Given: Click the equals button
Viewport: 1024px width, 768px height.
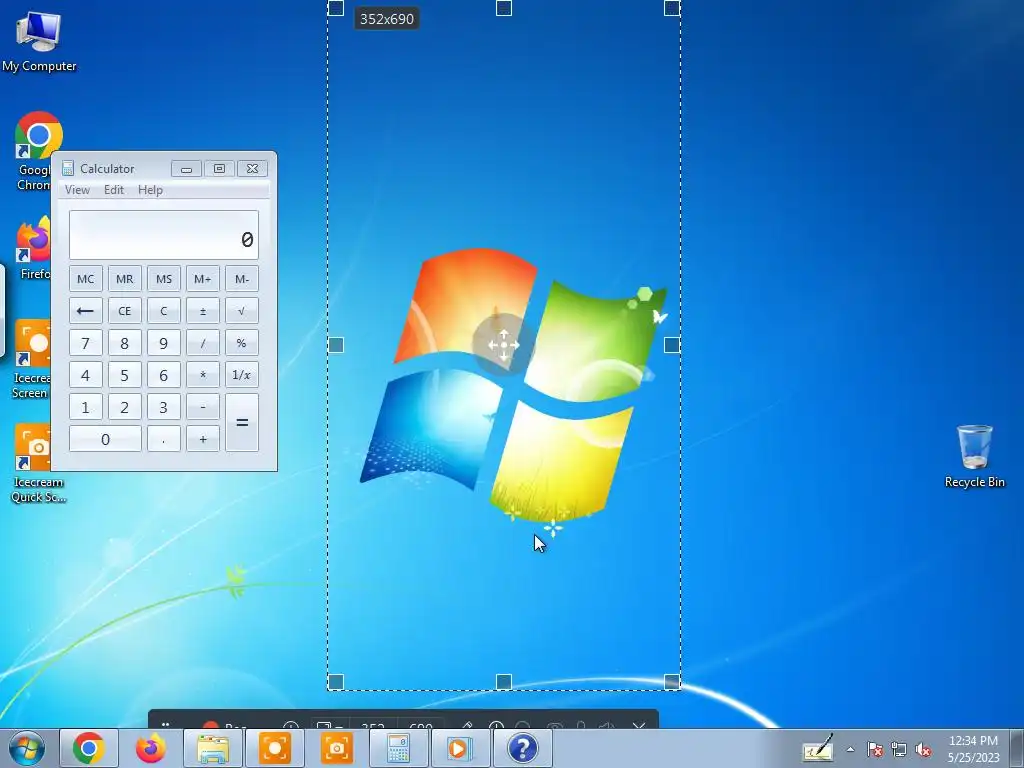Looking at the screenshot, I should click(x=242, y=423).
